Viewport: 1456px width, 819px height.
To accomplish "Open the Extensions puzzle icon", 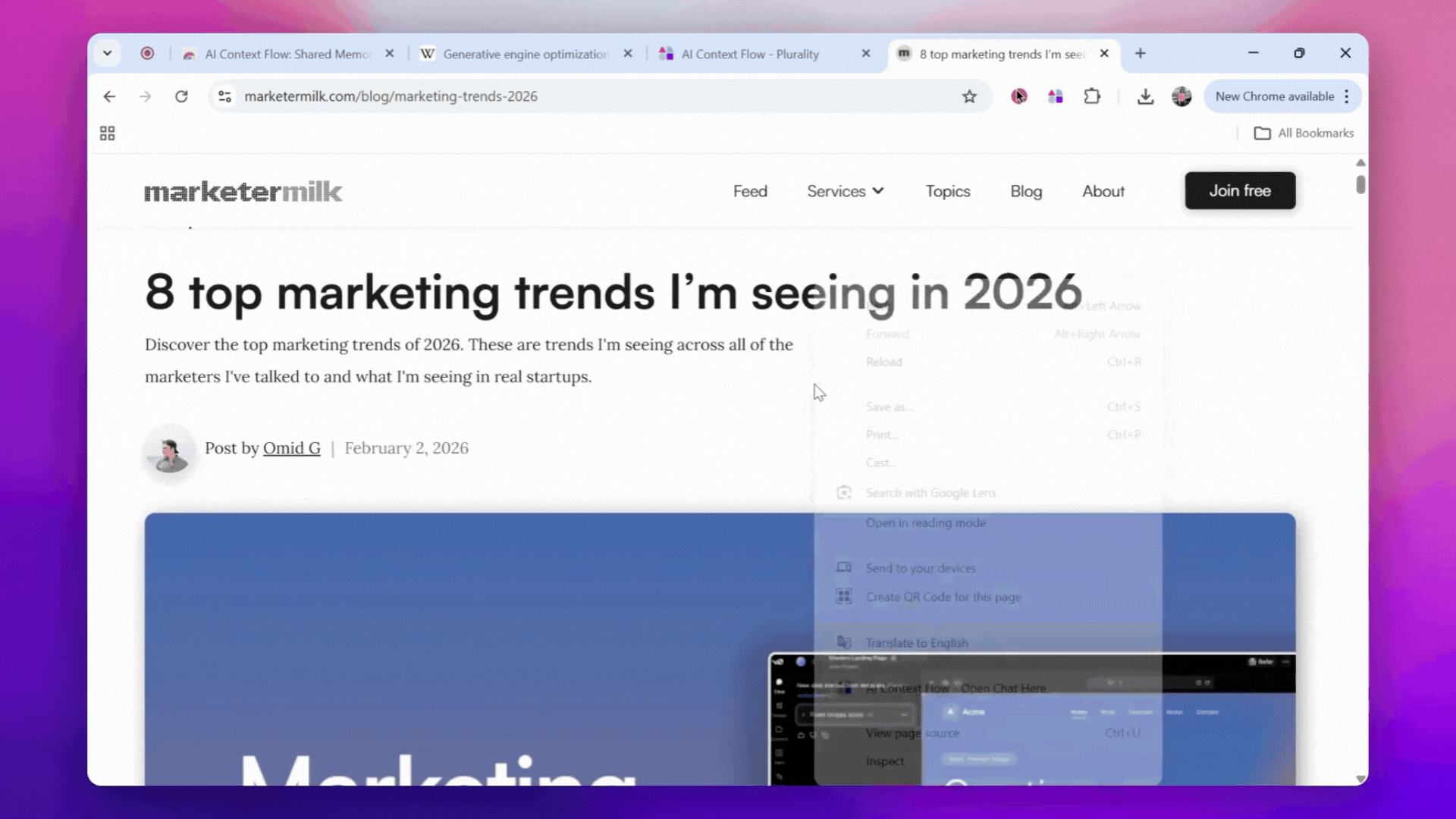I will (x=1092, y=96).
